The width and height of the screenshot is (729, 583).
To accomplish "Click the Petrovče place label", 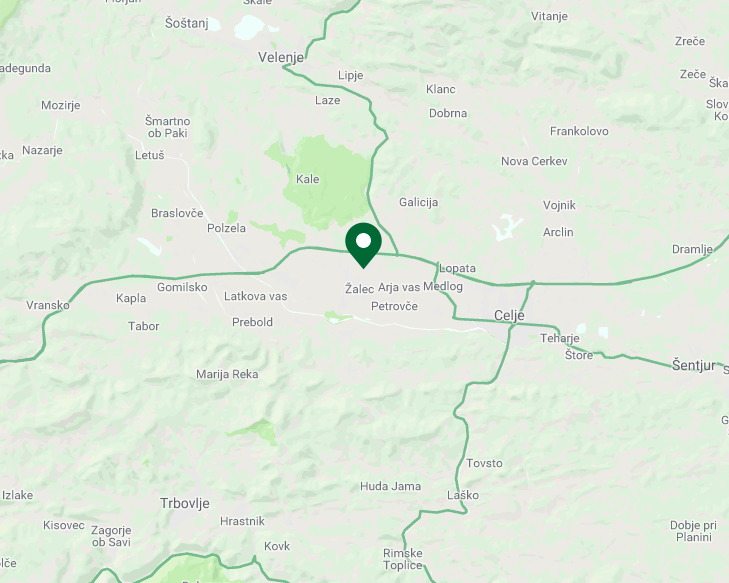I will coord(394,306).
